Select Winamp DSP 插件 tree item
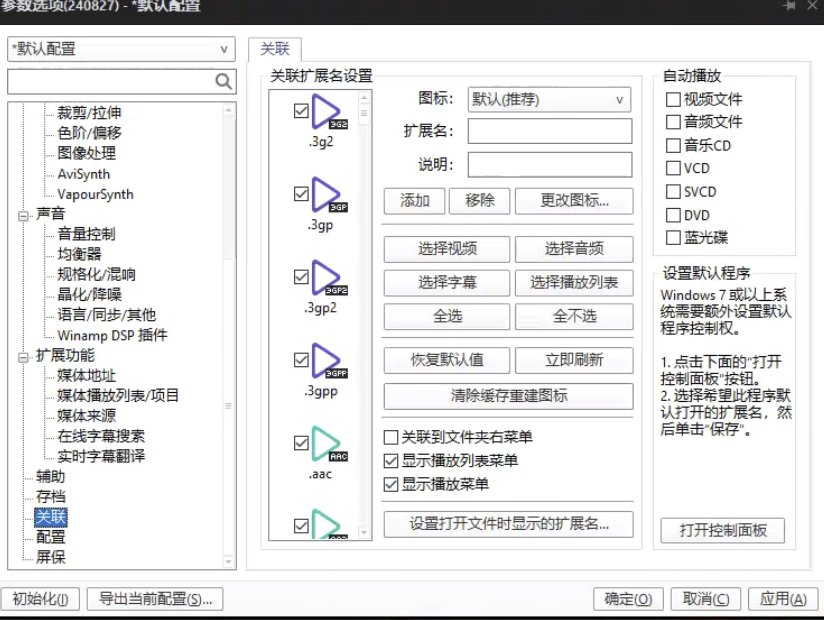This screenshot has height=620, width=824. pyautogui.click(x=112, y=335)
